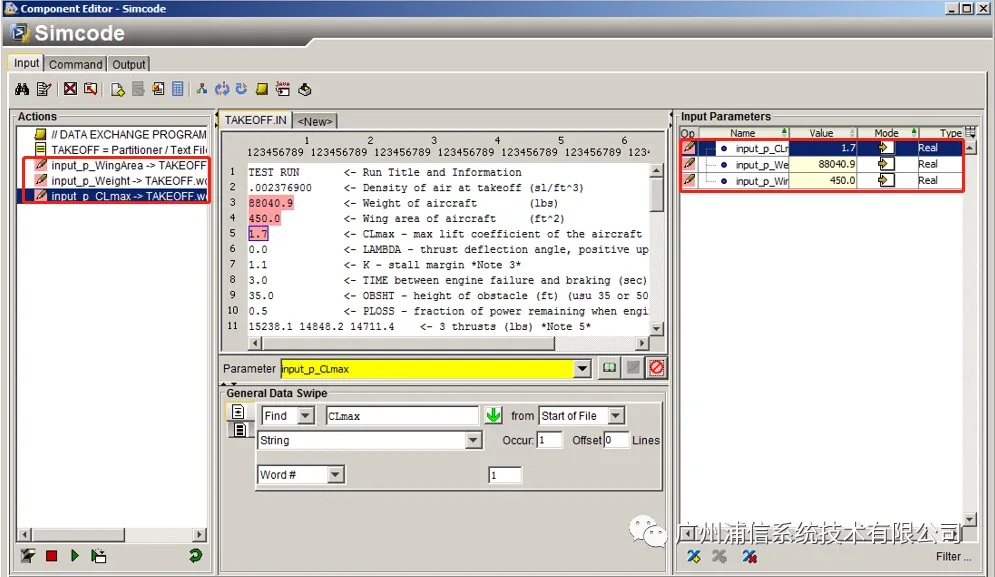This screenshot has width=995, height=577.
Task: Switch to the Command tab
Action: pos(76,64)
